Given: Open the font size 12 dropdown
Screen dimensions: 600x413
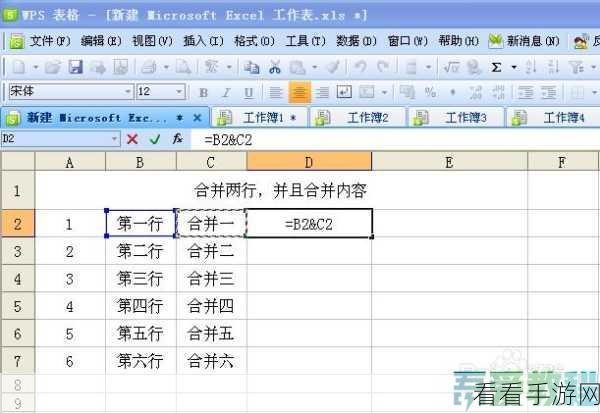Looking at the screenshot, I should tap(179, 92).
